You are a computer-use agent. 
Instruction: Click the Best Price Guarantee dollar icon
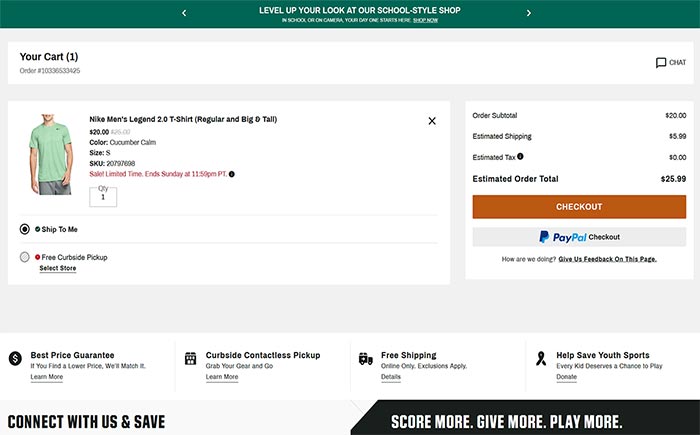click(x=15, y=358)
